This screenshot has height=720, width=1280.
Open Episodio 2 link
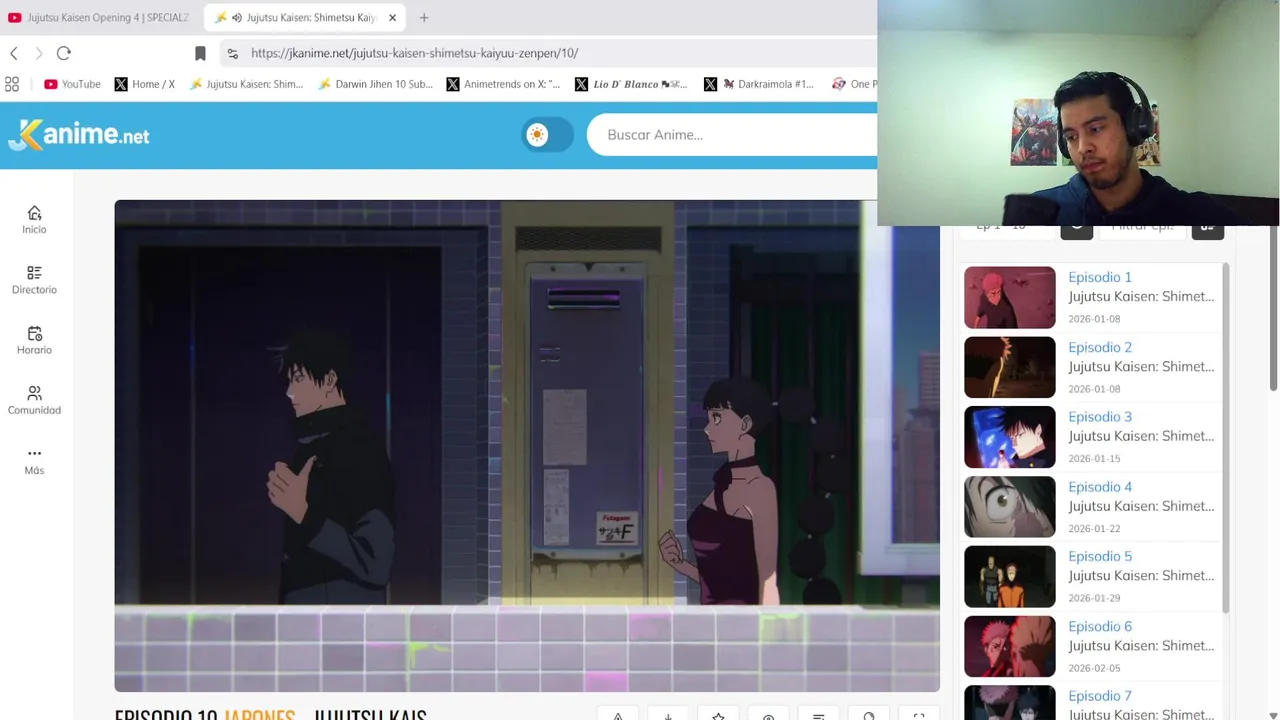(x=1100, y=347)
